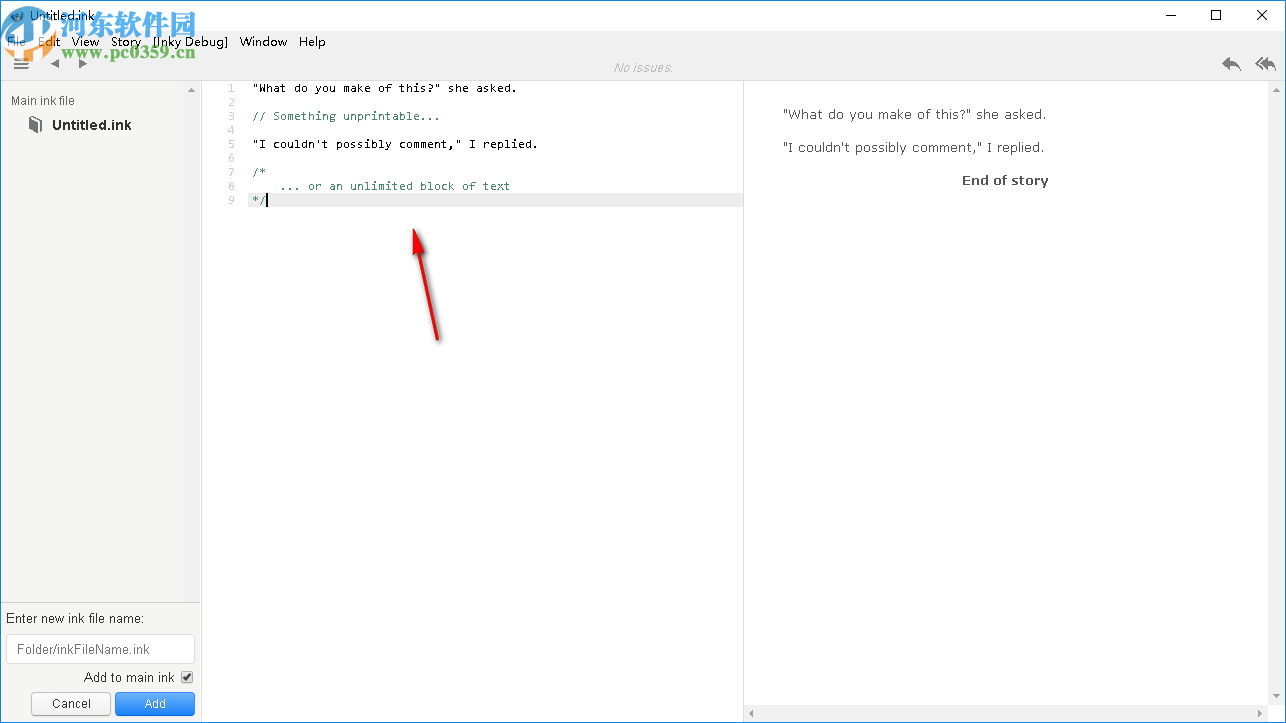The image size is (1286, 723).
Task: Click the "/*" comment opener on line 7
Action: pyautogui.click(x=259, y=172)
